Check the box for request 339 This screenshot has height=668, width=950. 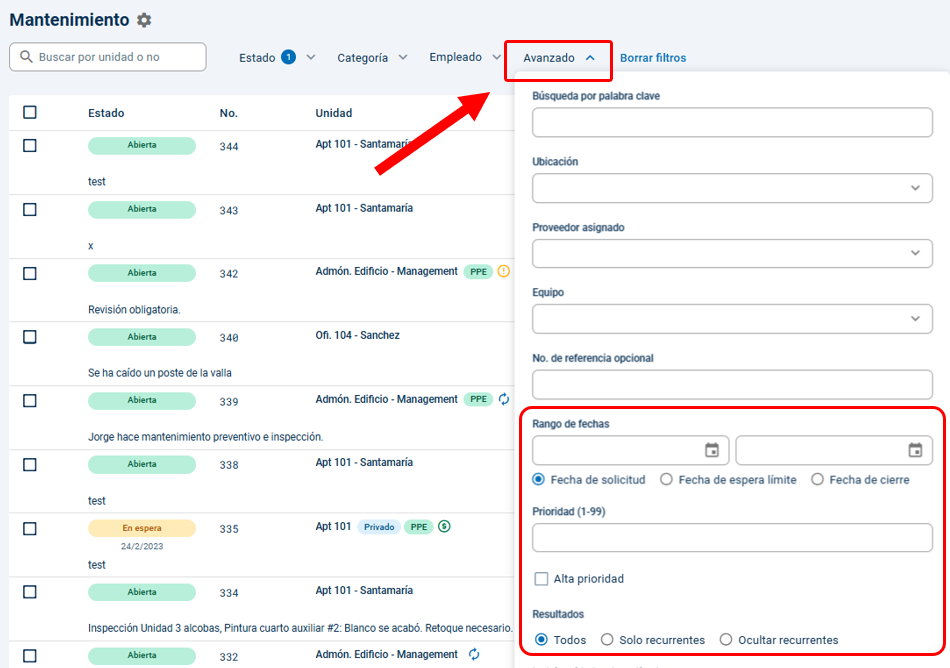pyautogui.click(x=30, y=401)
